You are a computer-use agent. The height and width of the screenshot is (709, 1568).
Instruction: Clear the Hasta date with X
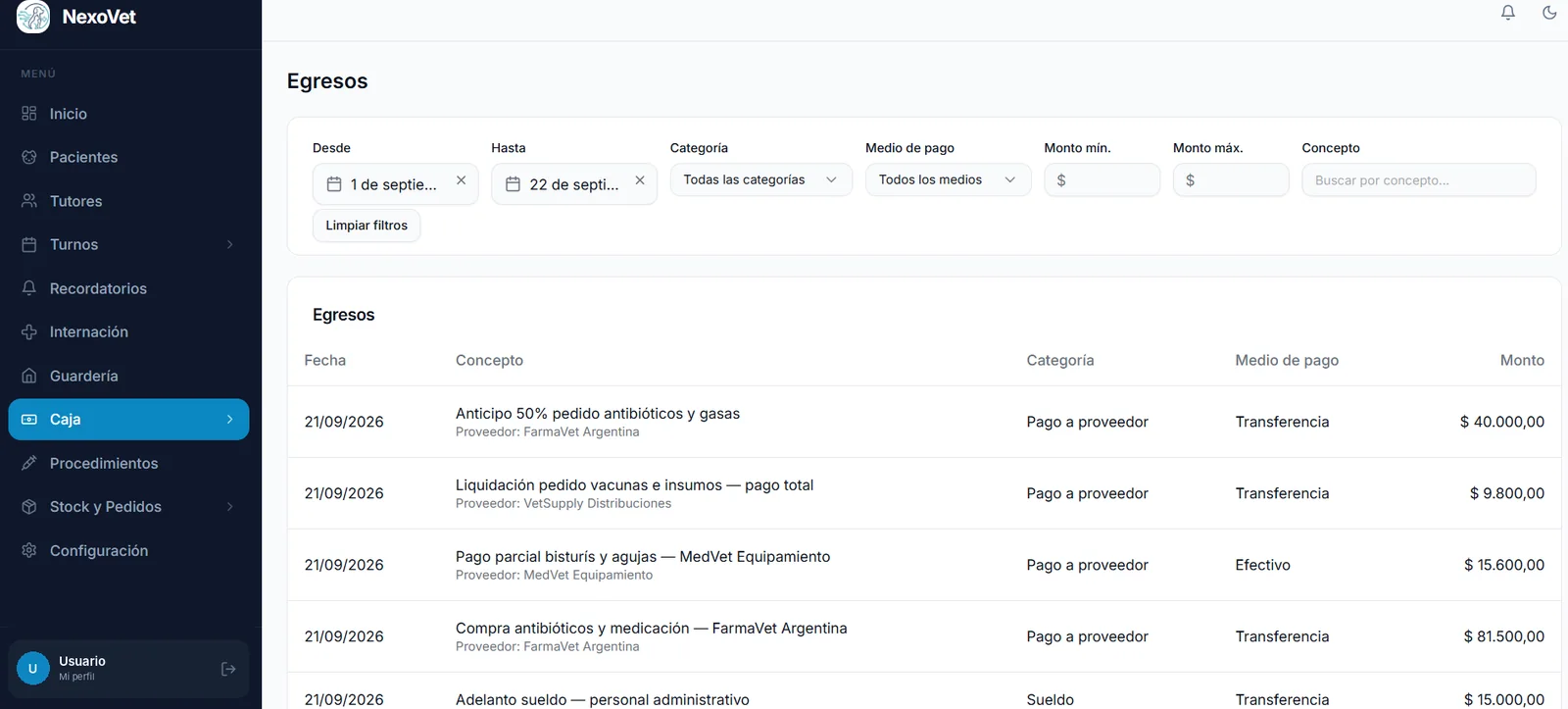pyautogui.click(x=640, y=180)
